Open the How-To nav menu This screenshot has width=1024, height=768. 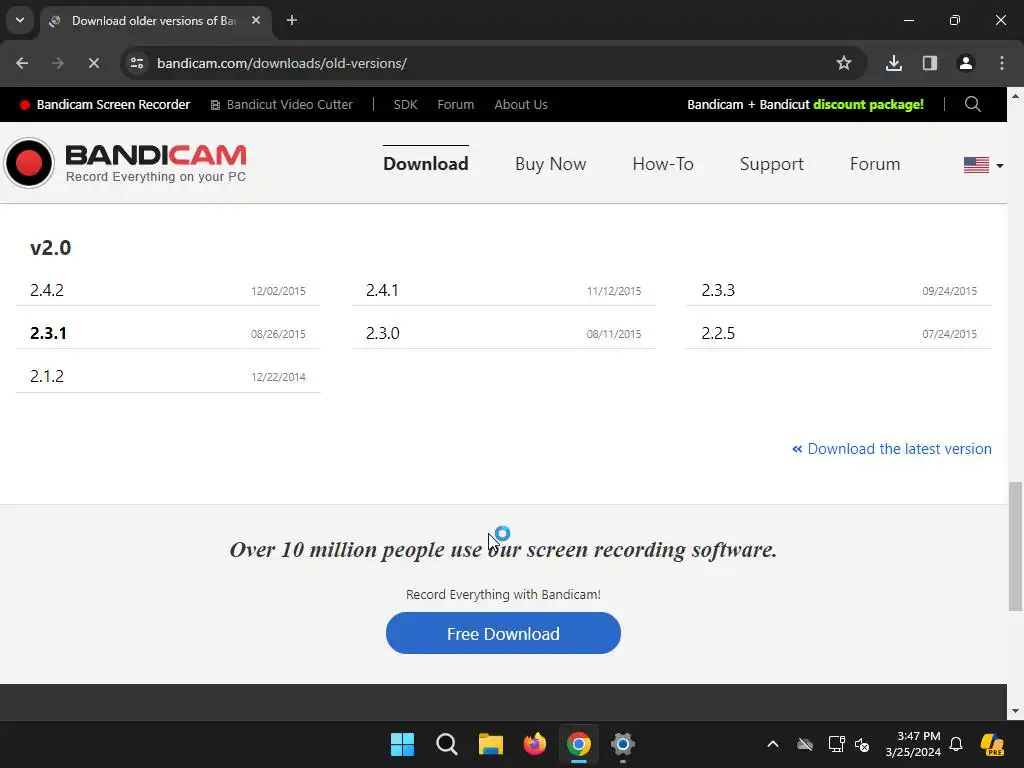point(663,163)
